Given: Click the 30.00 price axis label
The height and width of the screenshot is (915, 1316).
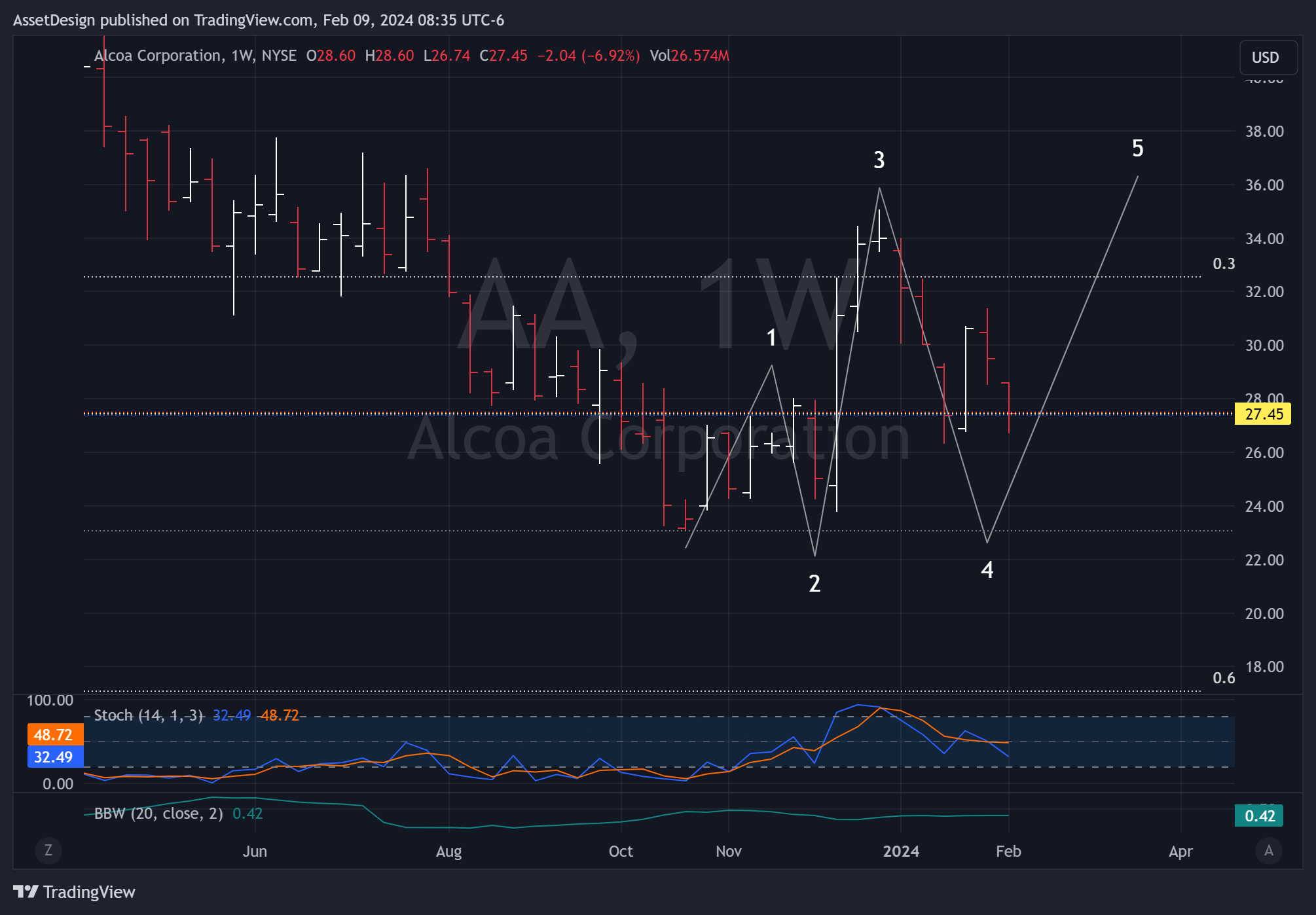Looking at the screenshot, I should (1264, 346).
